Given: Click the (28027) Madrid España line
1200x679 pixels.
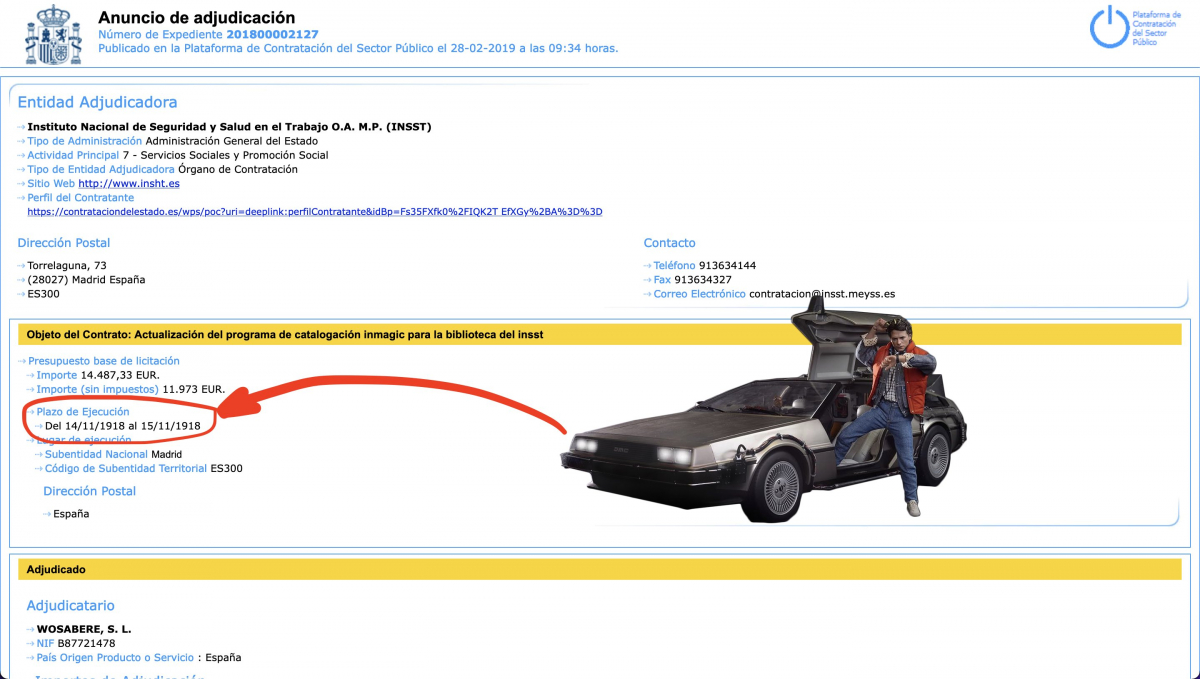Looking at the screenshot, I should click(86, 280).
